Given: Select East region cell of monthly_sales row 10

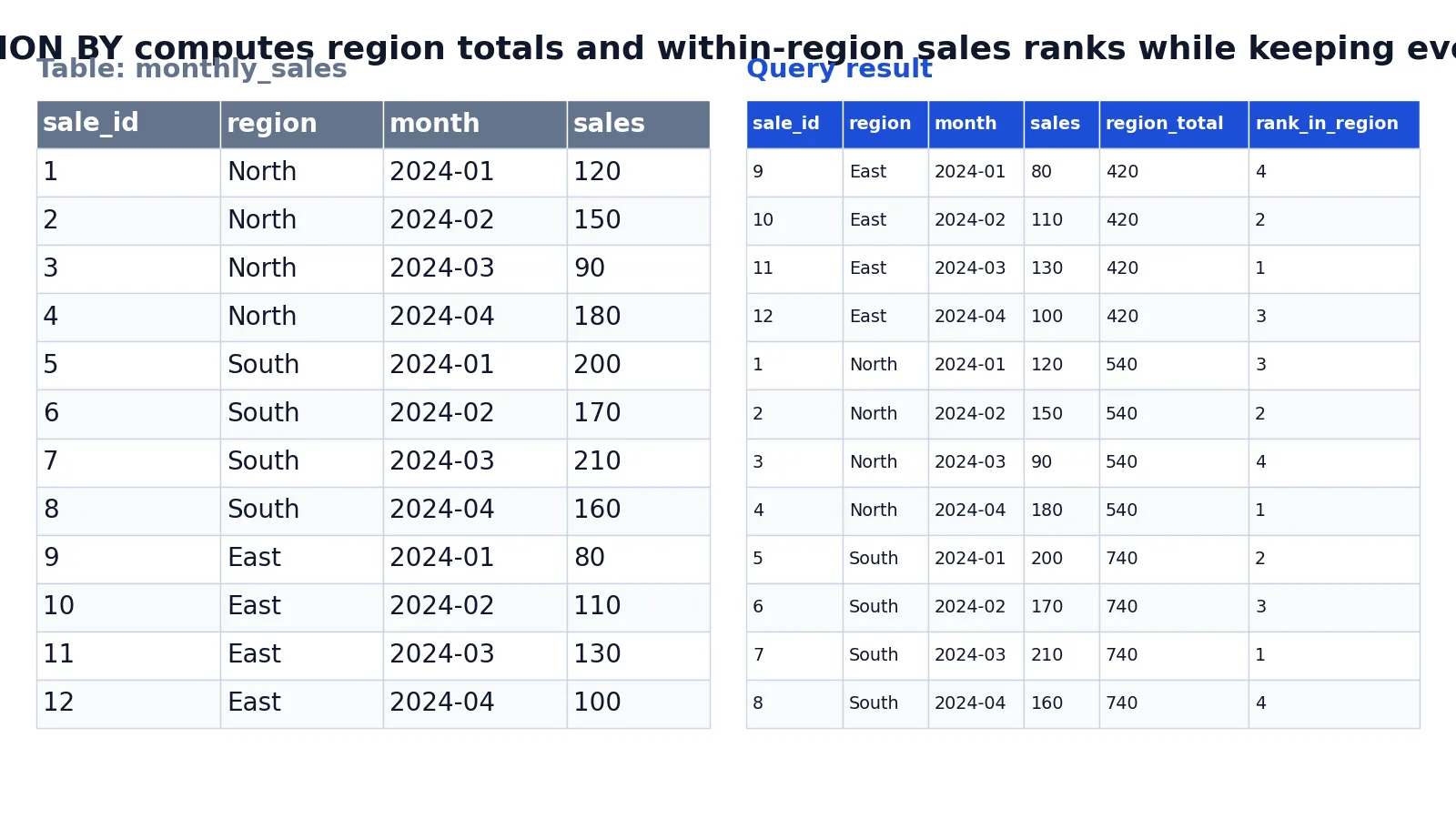Looking at the screenshot, I should tap(301, 607).
